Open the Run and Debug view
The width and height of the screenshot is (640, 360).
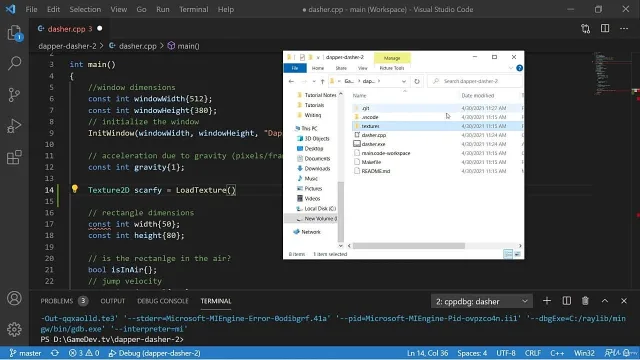tap(14, 126)
